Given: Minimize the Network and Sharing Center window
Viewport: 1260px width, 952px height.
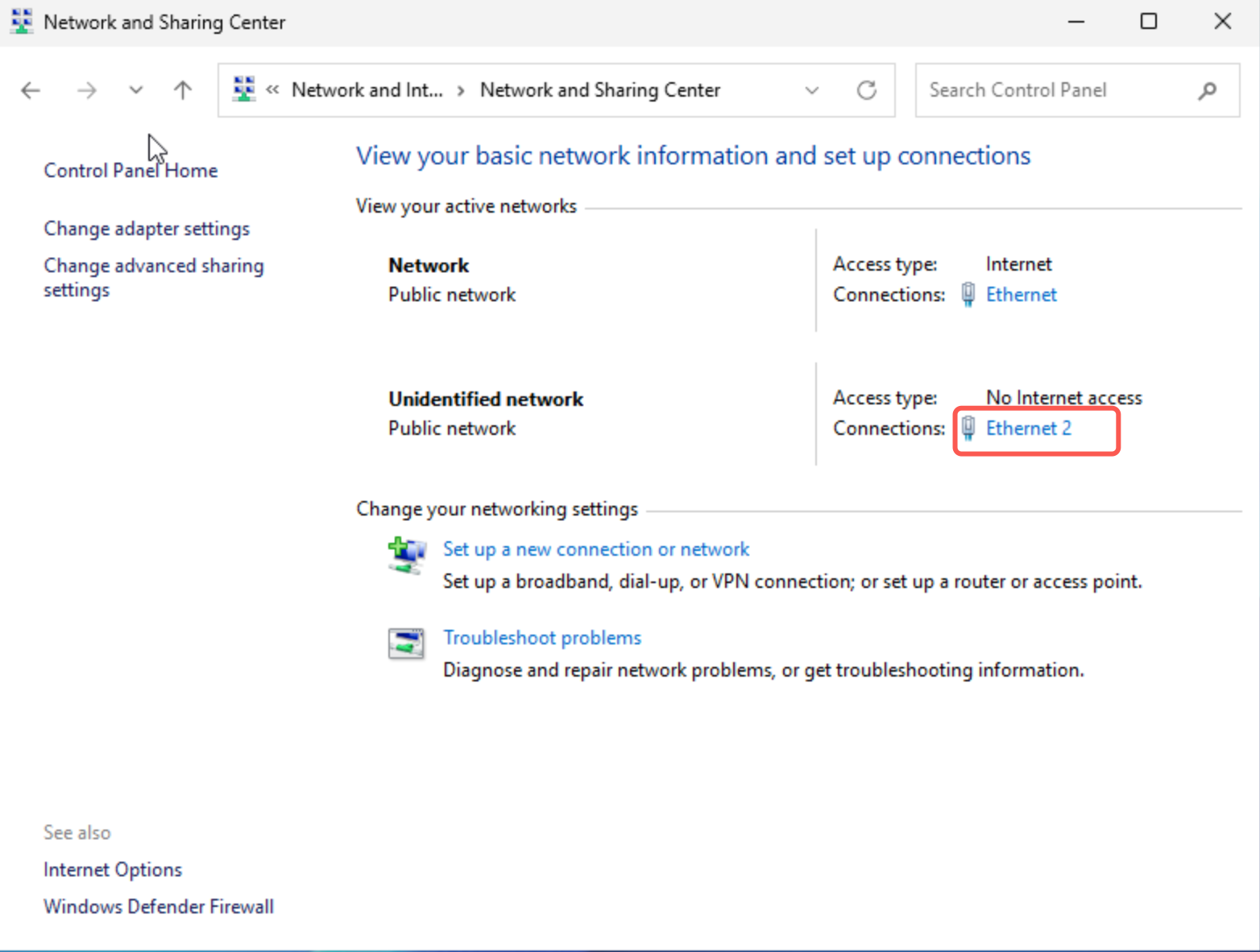Looking at the screenshot, I should [x=1076, y=22].
